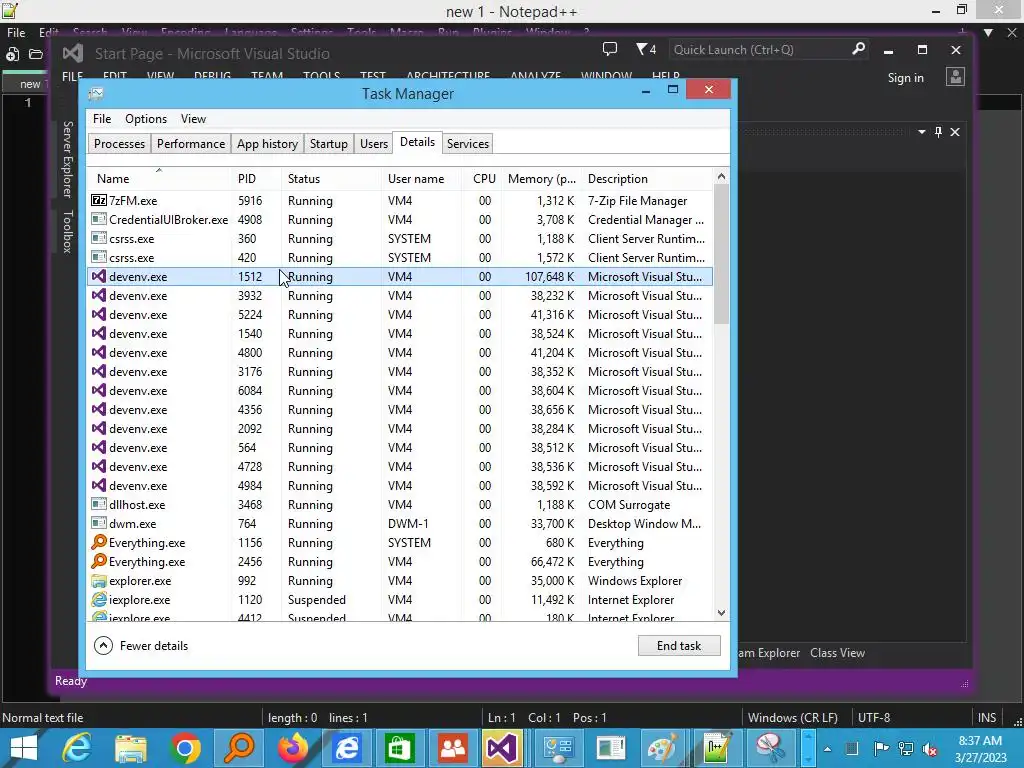Switch to App history tab

pyautogui.click(x=267, y=144)
